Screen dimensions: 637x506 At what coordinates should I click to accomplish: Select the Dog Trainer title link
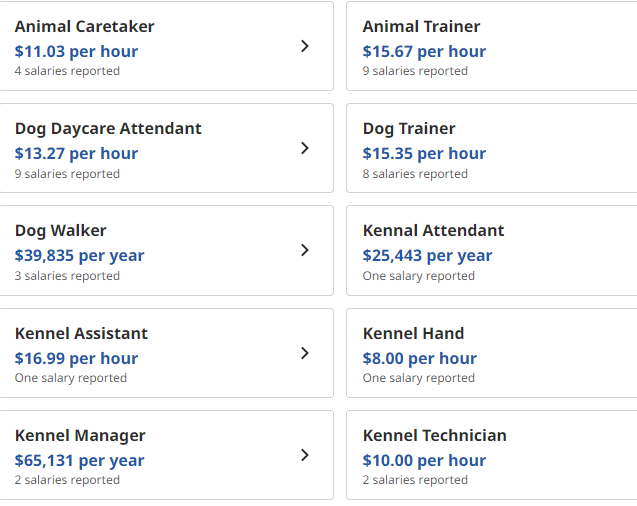[409, 129]
